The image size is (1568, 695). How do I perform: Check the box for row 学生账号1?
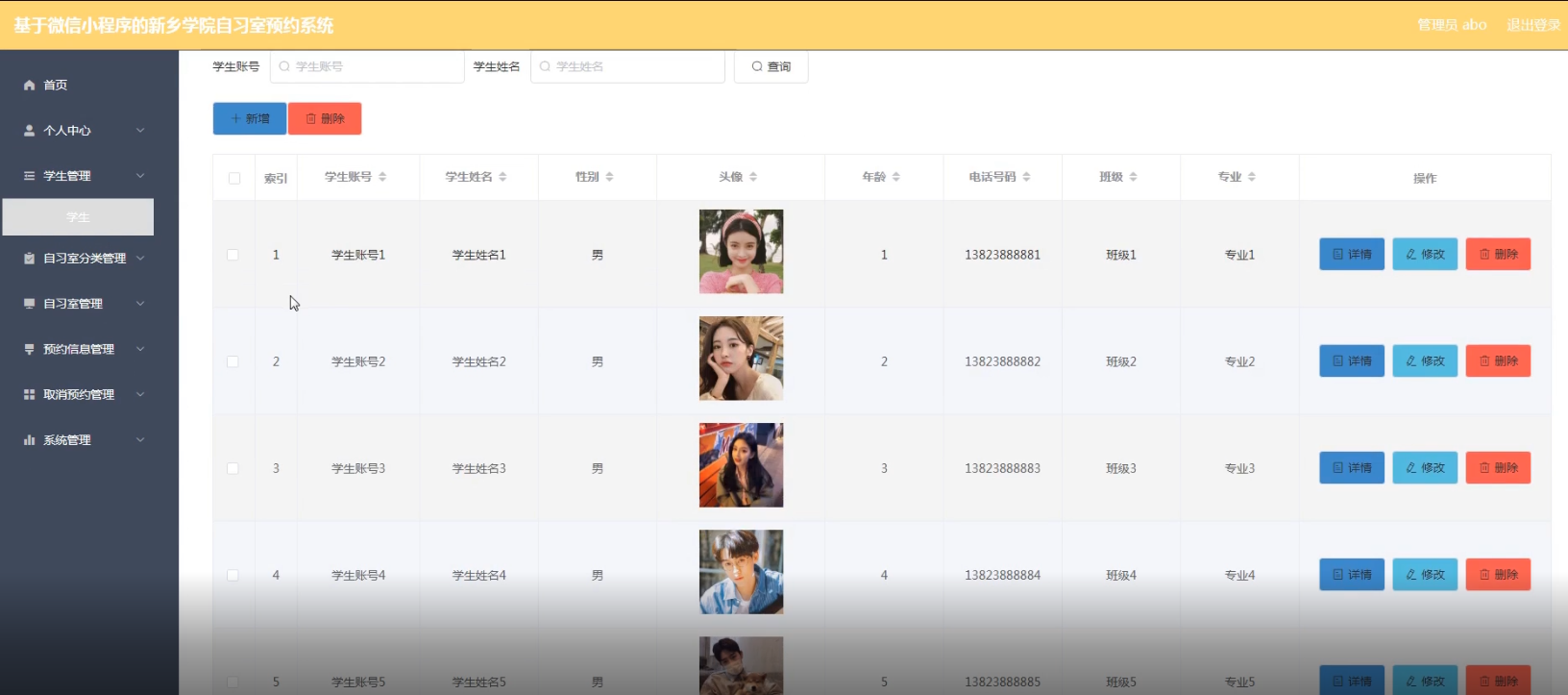tap(233, 255)
